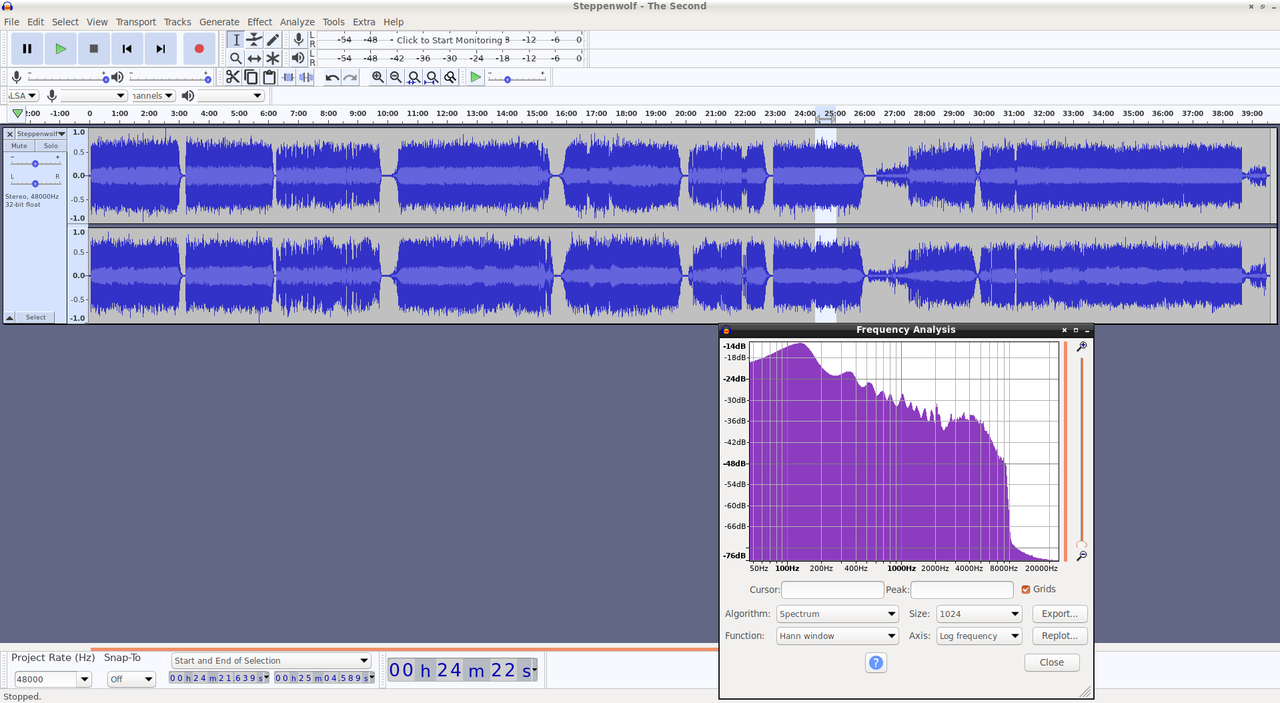Click Fit selection to width icon

pos(414,77)
